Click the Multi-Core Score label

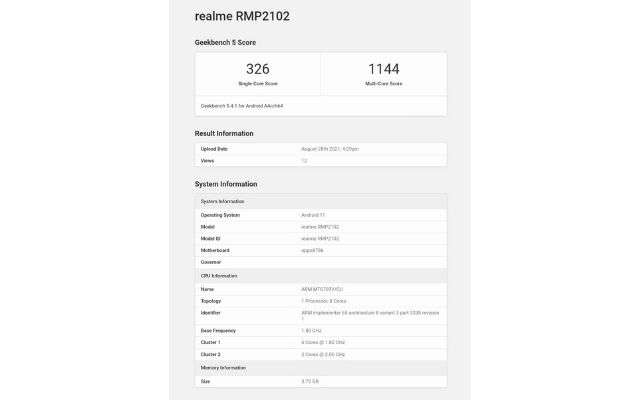(384, 84)
